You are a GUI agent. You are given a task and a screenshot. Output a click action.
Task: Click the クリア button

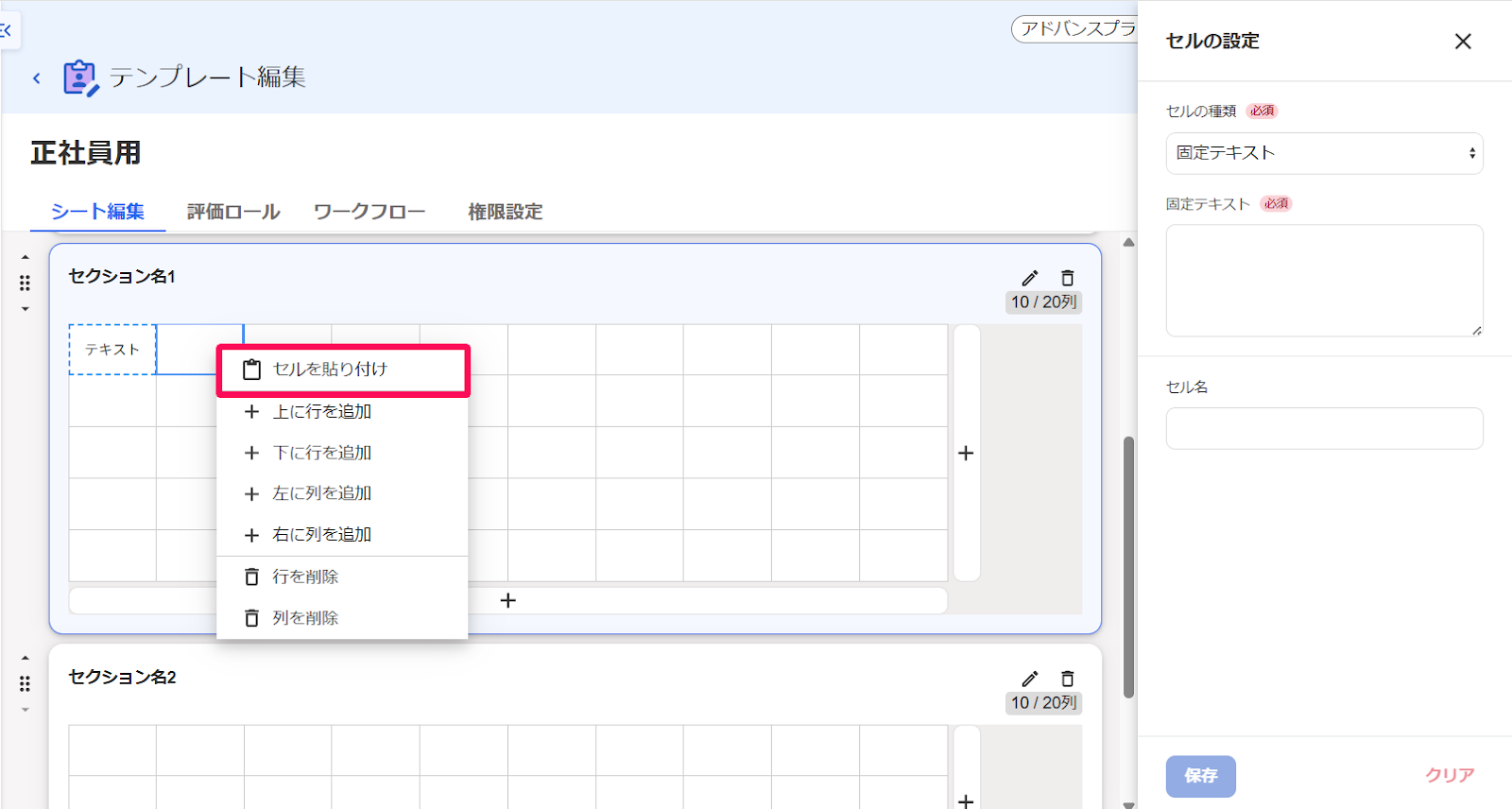click(1450, 776)
